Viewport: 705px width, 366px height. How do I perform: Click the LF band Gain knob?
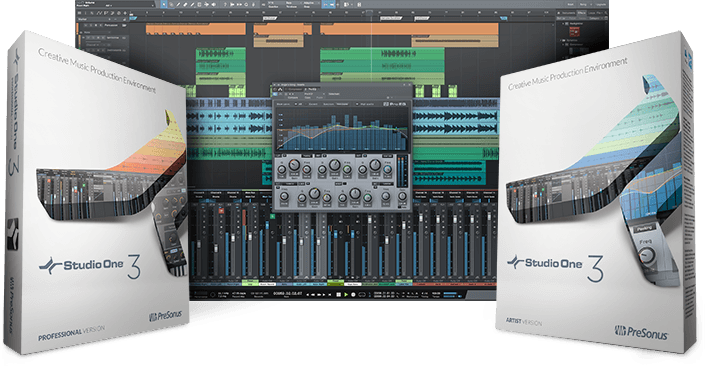[x=294, y=165]
